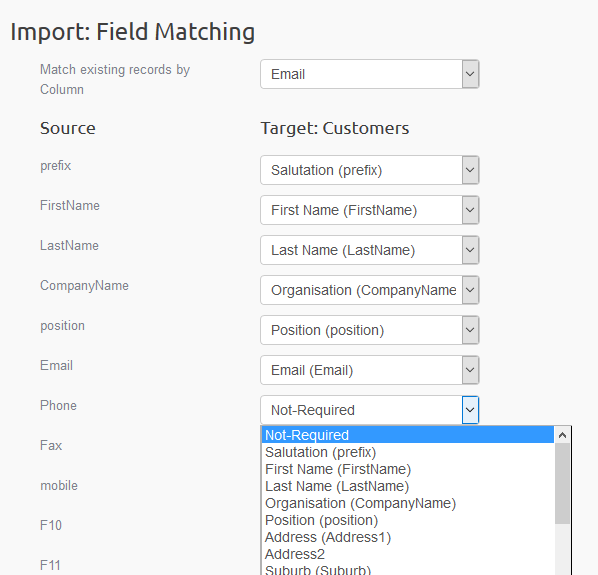
Task: Click the dropdown list scrollbar thumb
Action: pyautogui.click(x=562, y=483)
